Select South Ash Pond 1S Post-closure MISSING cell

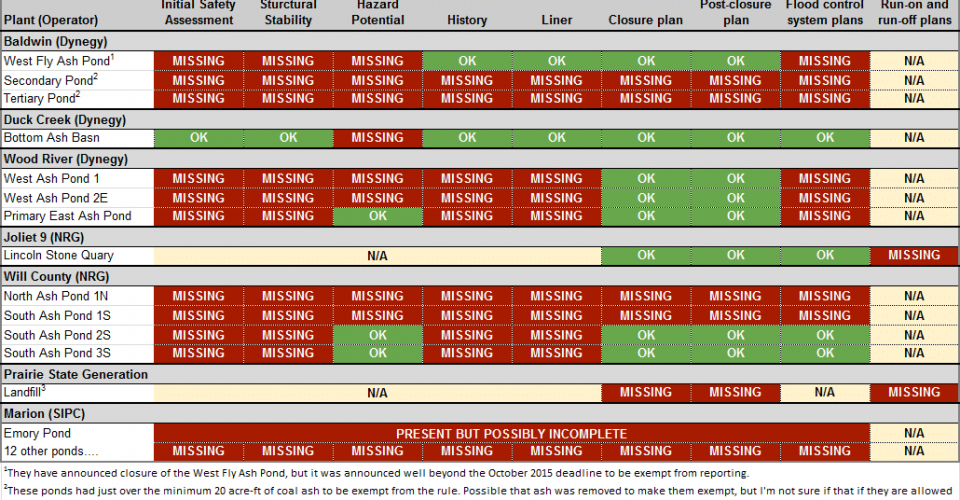pyautogui.click(x=735, y=315)
